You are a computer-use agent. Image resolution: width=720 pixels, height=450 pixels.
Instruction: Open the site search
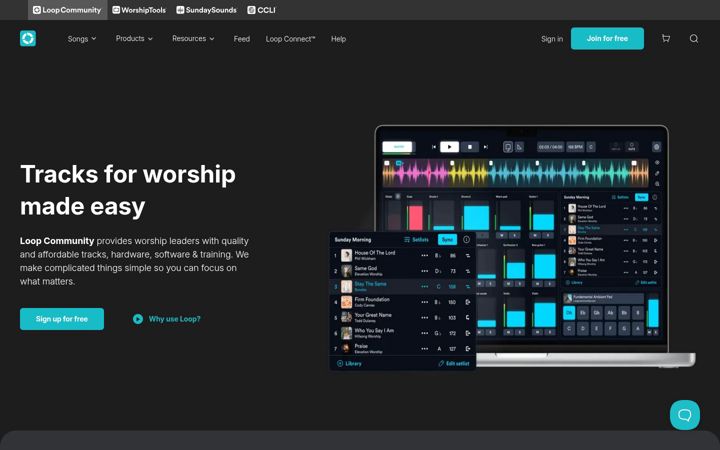pyautogui.click(x=694, y=39)
